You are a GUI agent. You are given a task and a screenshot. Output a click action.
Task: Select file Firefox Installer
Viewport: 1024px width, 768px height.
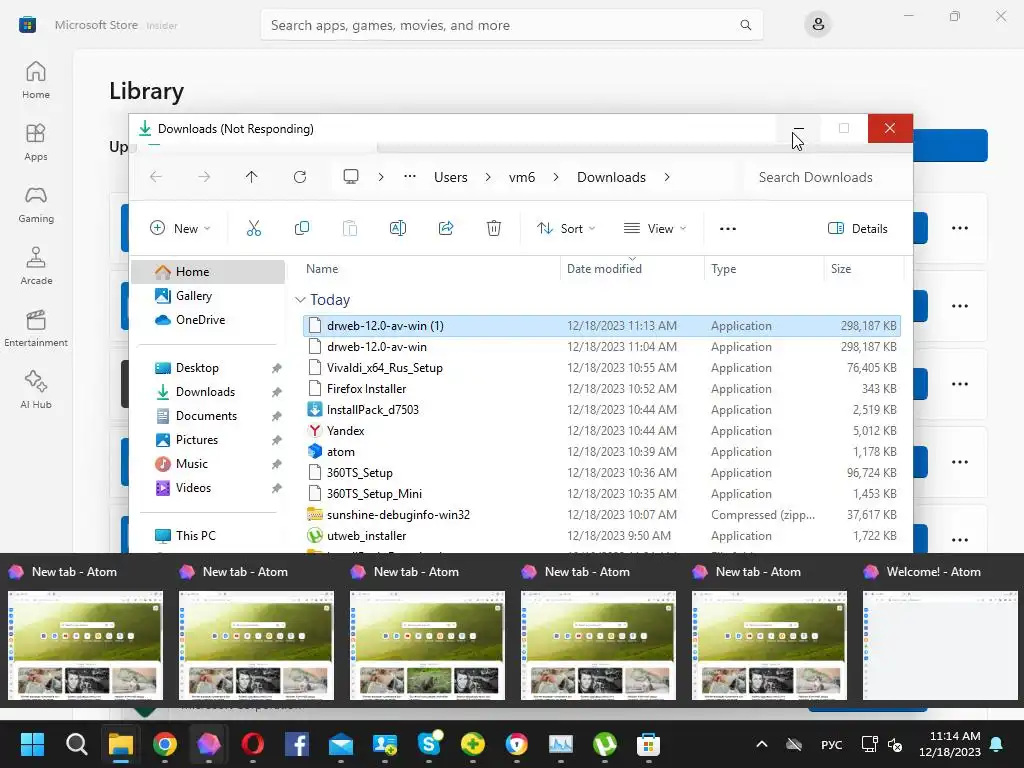pos(601,389)
